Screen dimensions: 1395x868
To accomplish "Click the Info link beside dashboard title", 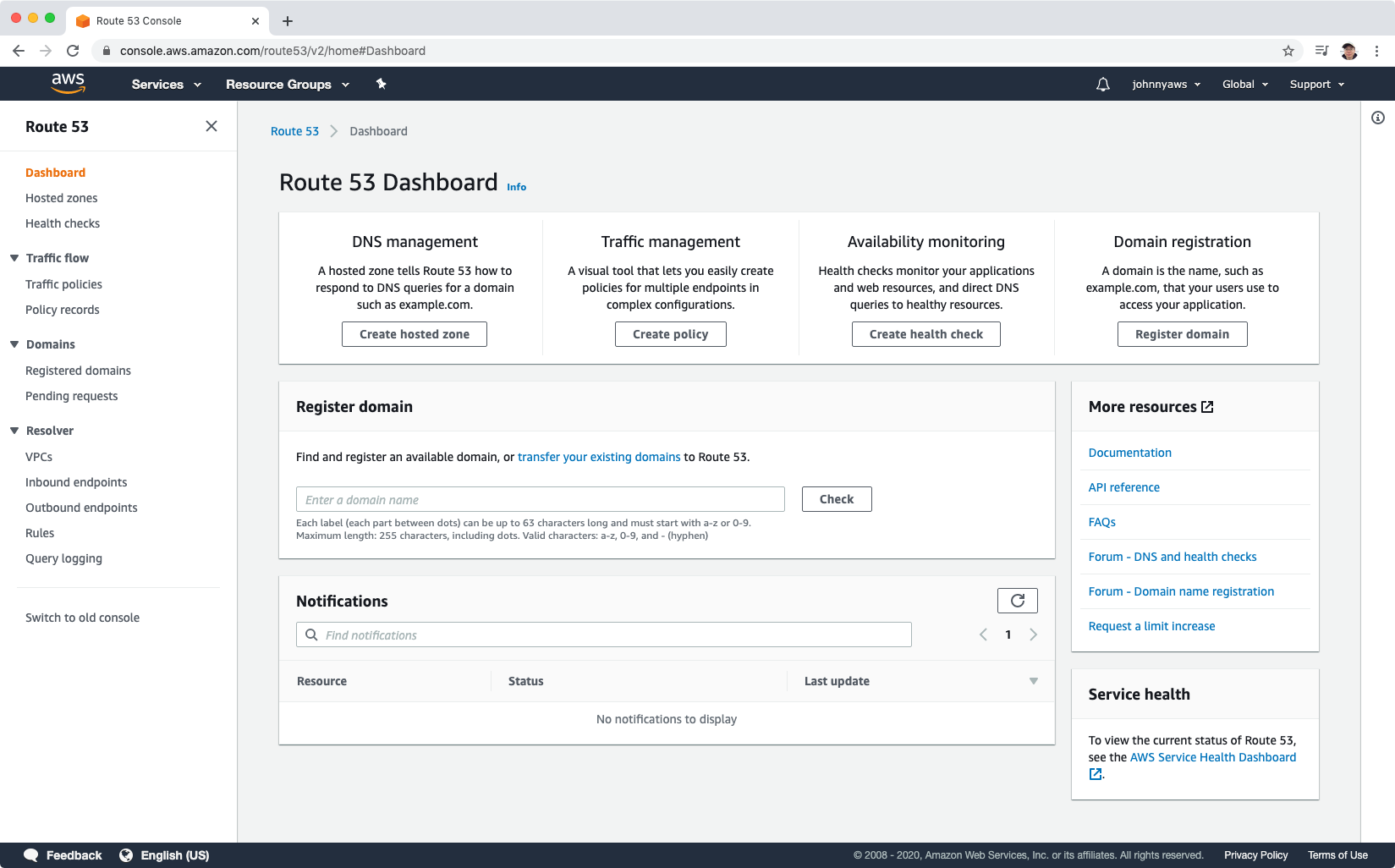I will pos(516,187).
